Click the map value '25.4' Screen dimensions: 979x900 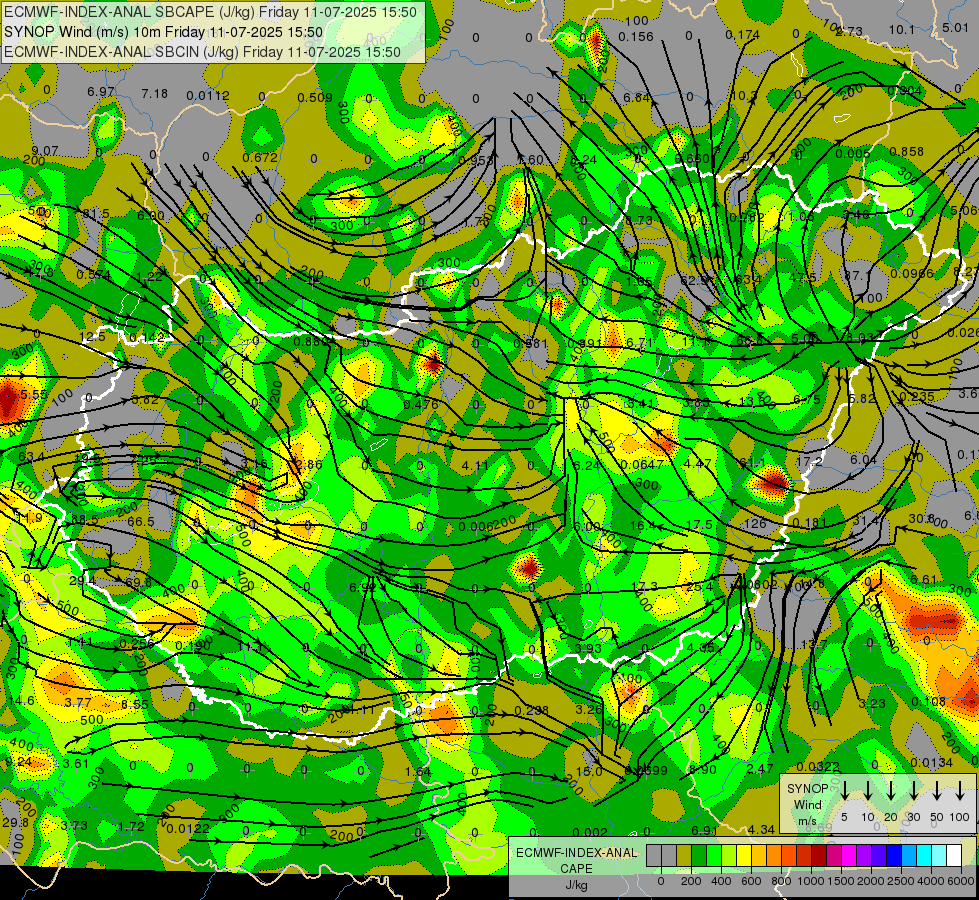coord(699,586)
